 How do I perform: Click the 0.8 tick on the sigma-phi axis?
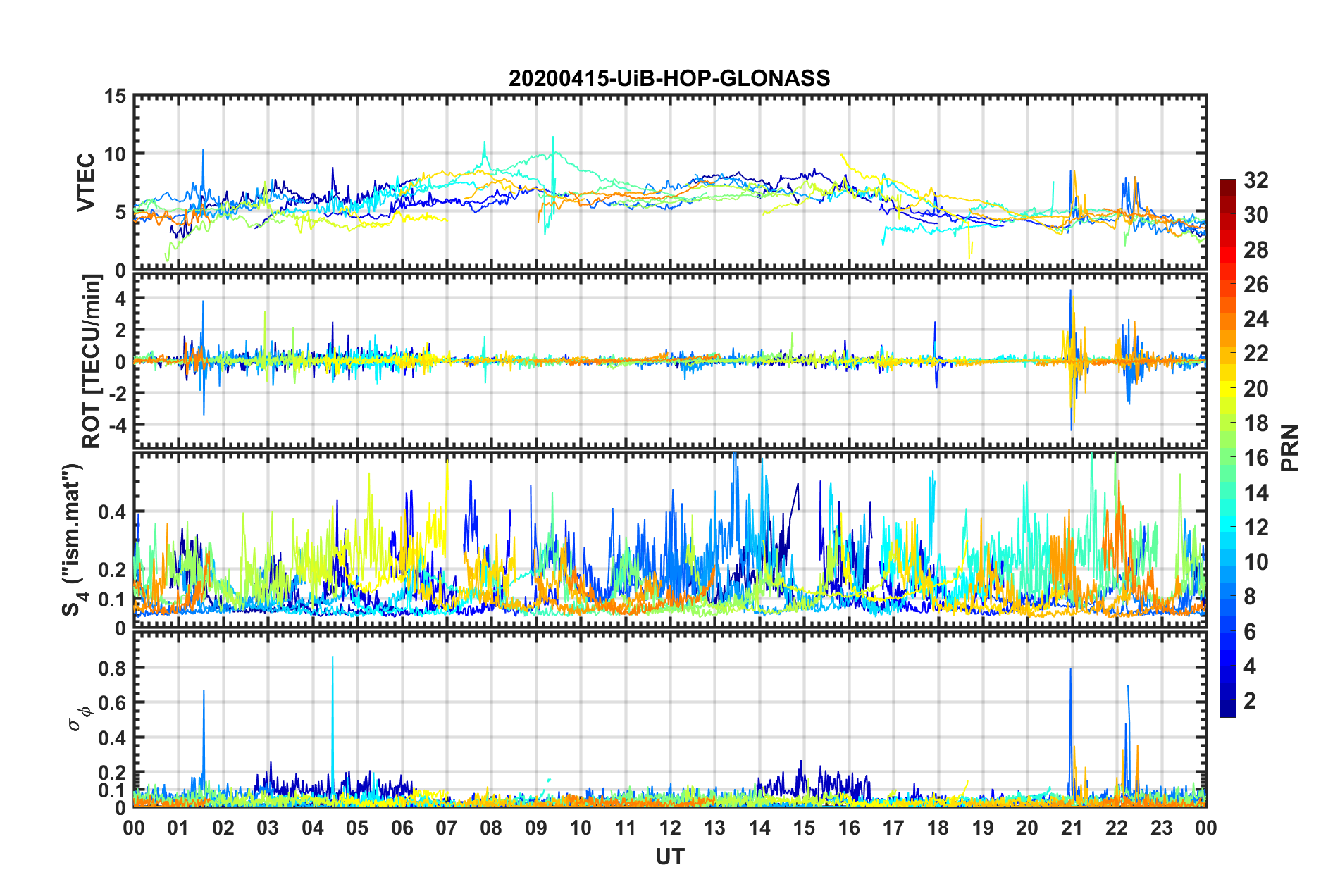point(112,668)
